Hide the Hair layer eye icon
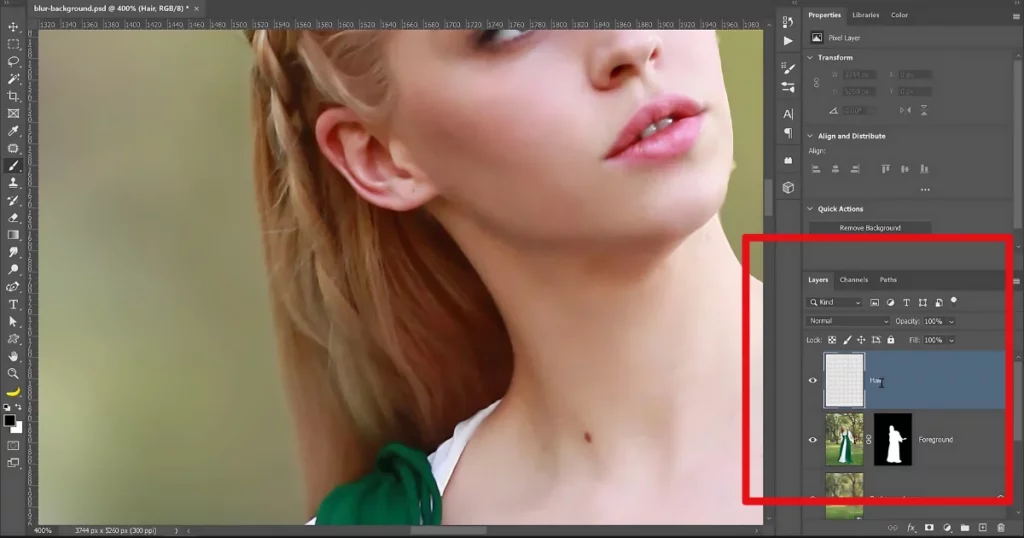This screenshot has width=1024, height=538. (812, 381)
